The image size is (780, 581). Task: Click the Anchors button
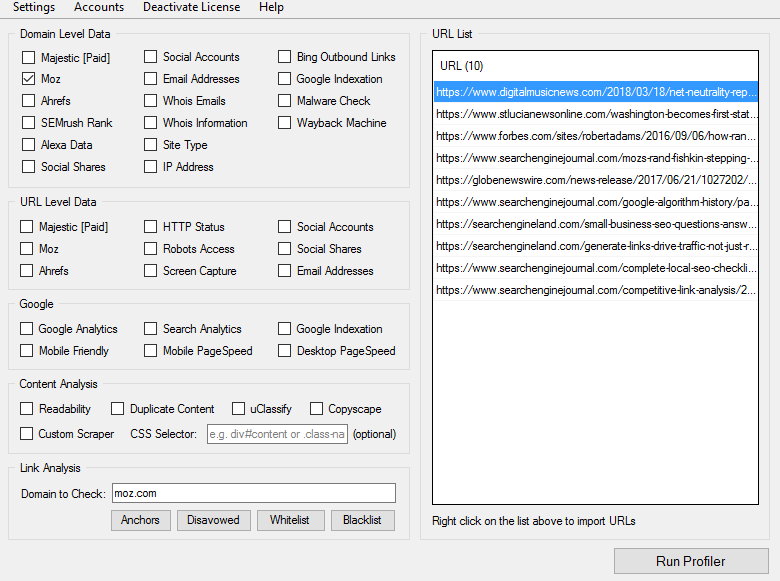(140, 520)
